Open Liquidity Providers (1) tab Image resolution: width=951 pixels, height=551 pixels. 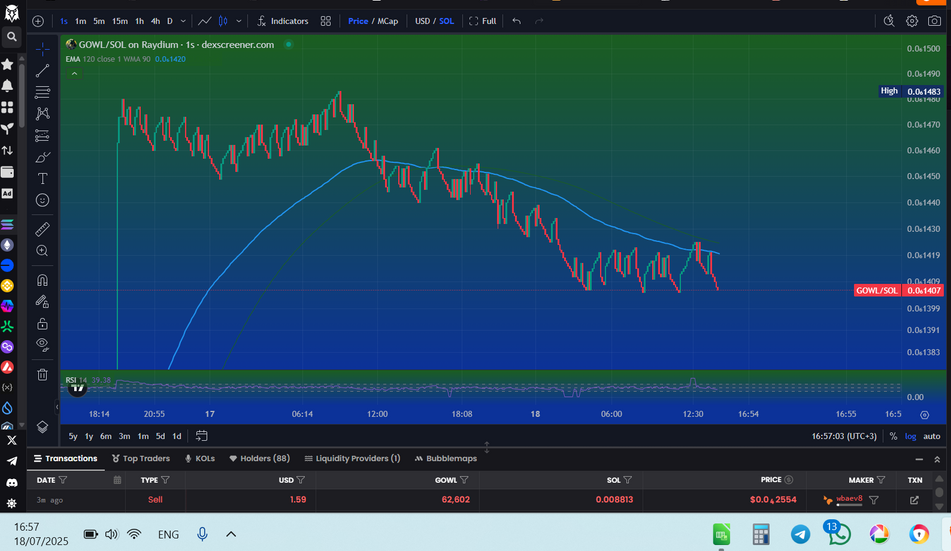coord(352,459)
